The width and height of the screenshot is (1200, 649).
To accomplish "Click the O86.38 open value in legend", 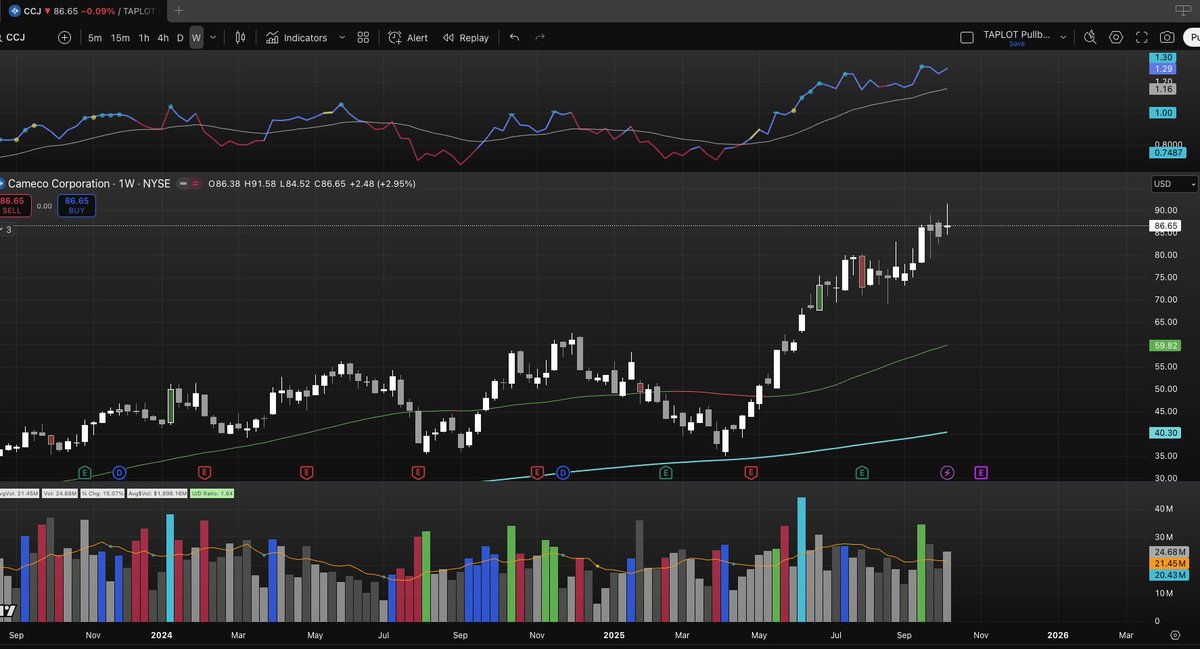I will pos(225,184).
